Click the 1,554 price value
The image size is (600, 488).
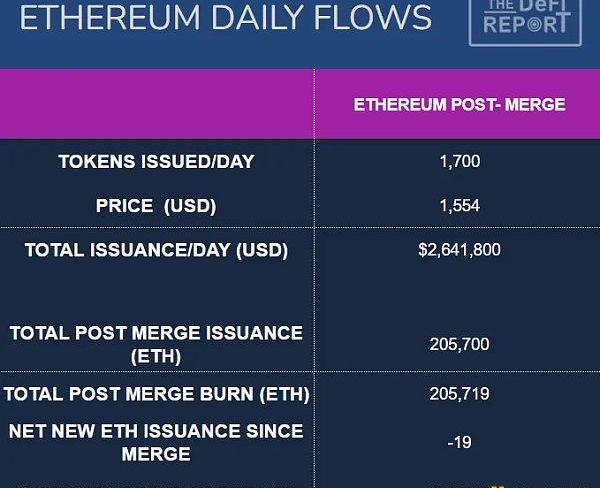(x=459, y=206)
